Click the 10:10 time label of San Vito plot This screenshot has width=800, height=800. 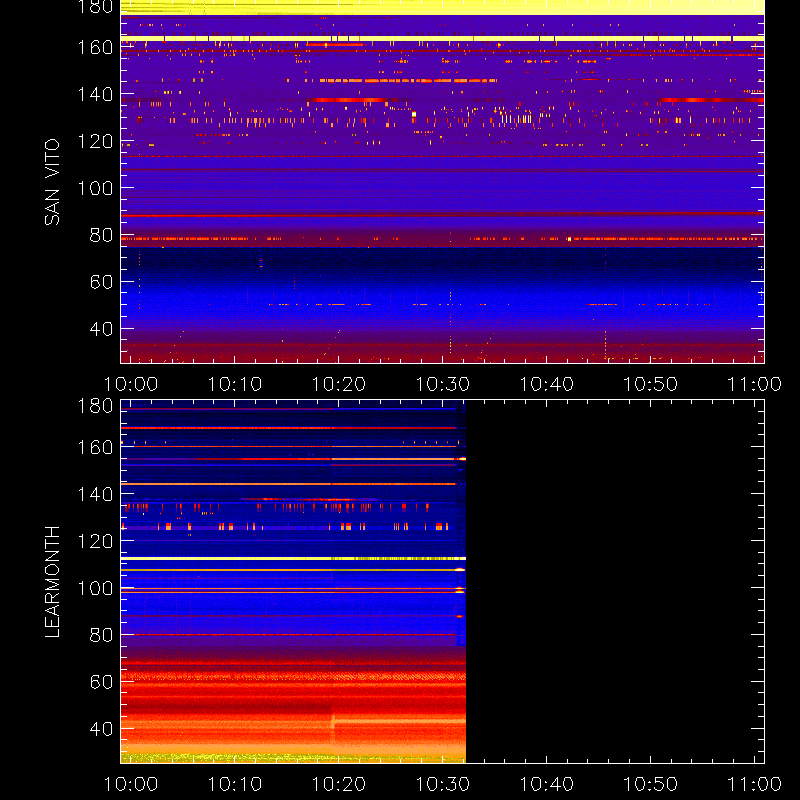point(235,384)
